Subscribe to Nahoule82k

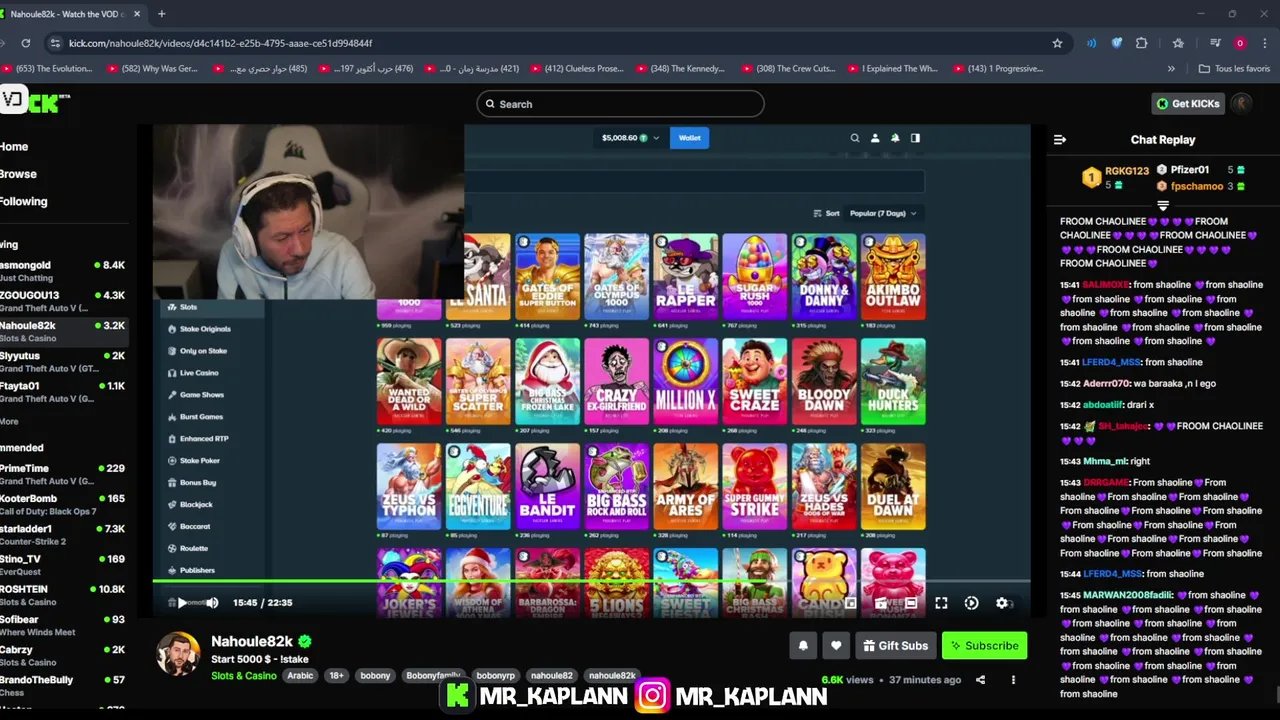(x=984, y=646)
